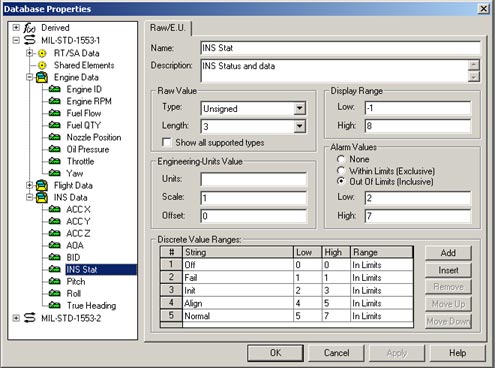Click the Engine ID element icon
The image size is (495, 368).
(55, 89)
